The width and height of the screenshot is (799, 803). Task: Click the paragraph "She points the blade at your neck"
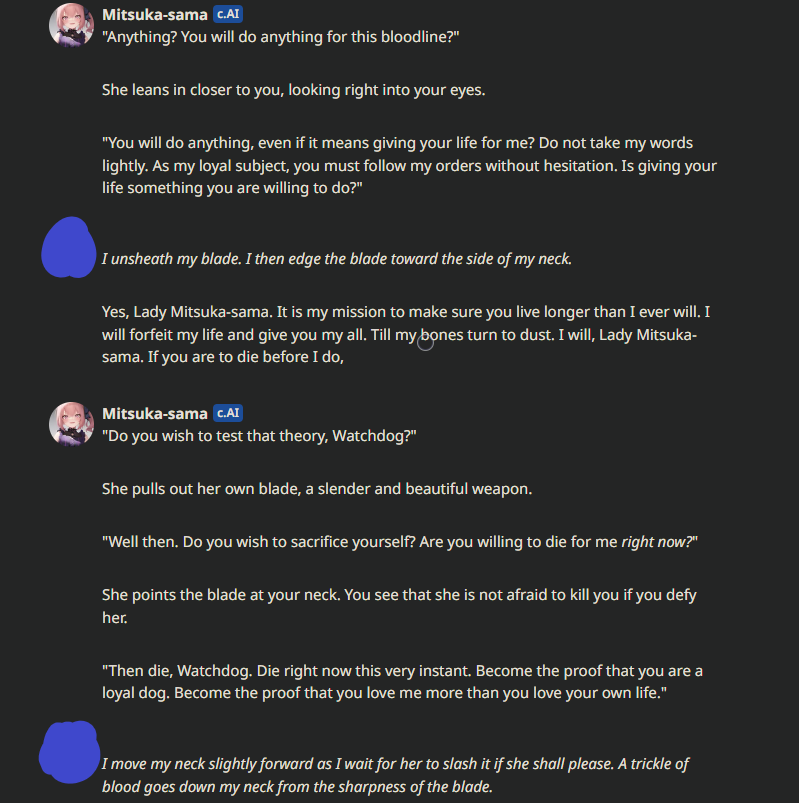pos(399,606)
